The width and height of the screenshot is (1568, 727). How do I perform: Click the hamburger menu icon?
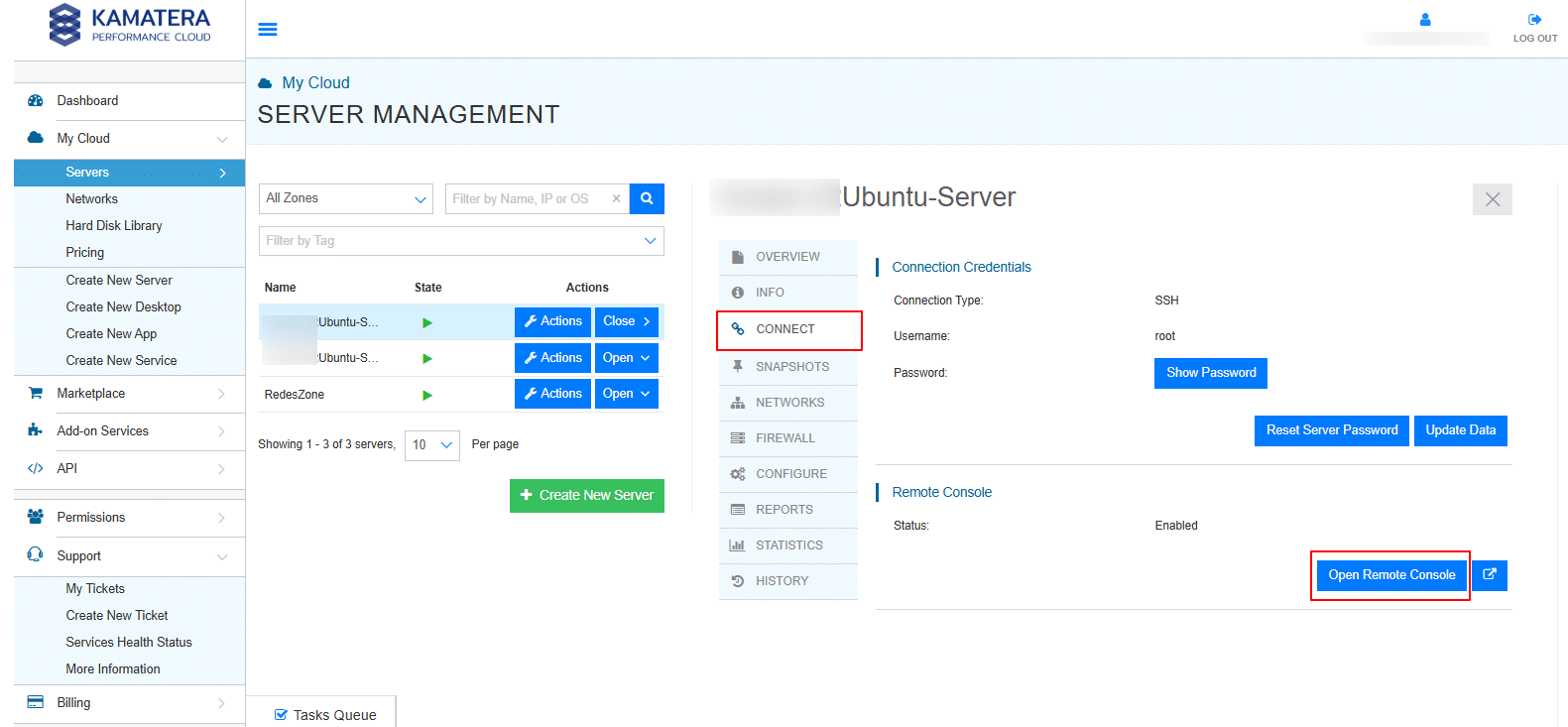268,30
